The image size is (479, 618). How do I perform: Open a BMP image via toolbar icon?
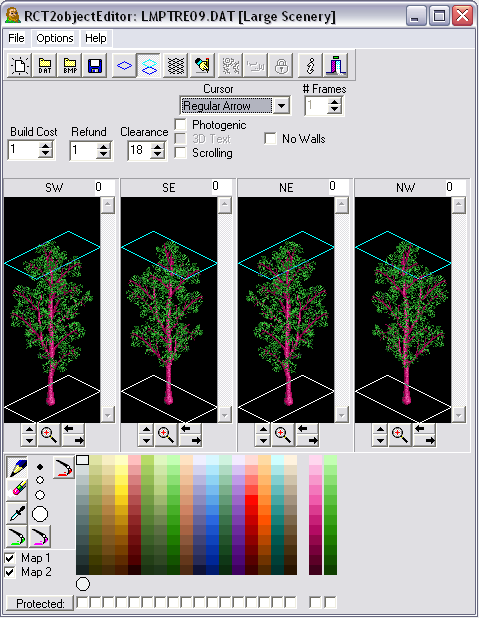click(70, 65)
